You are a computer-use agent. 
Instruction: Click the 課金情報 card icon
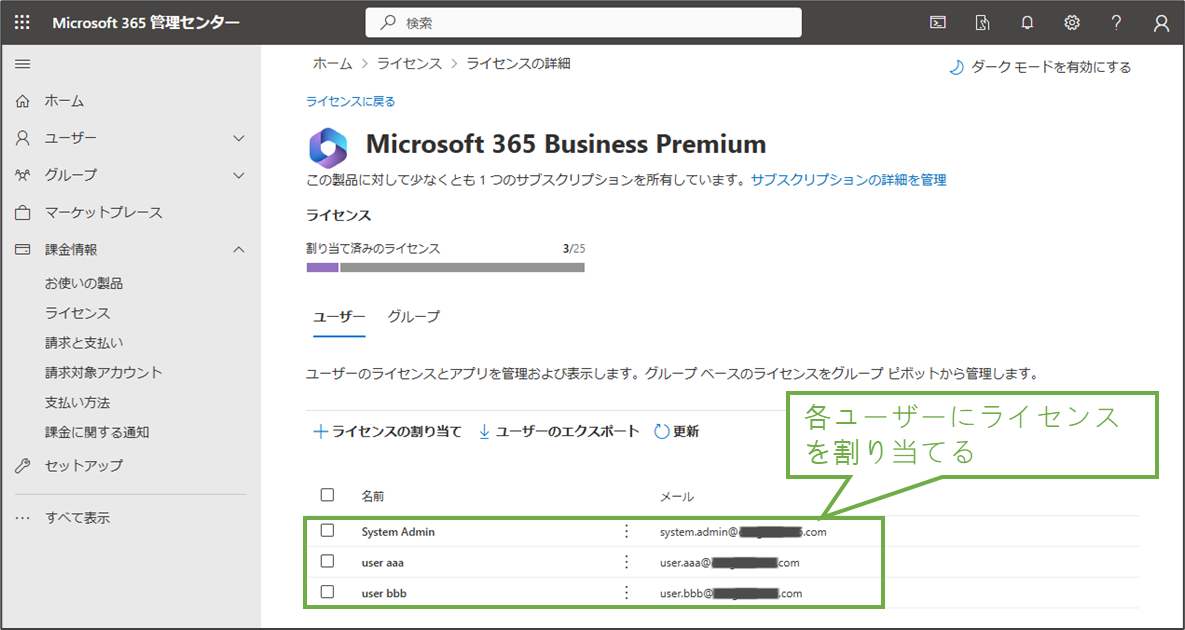23,249
